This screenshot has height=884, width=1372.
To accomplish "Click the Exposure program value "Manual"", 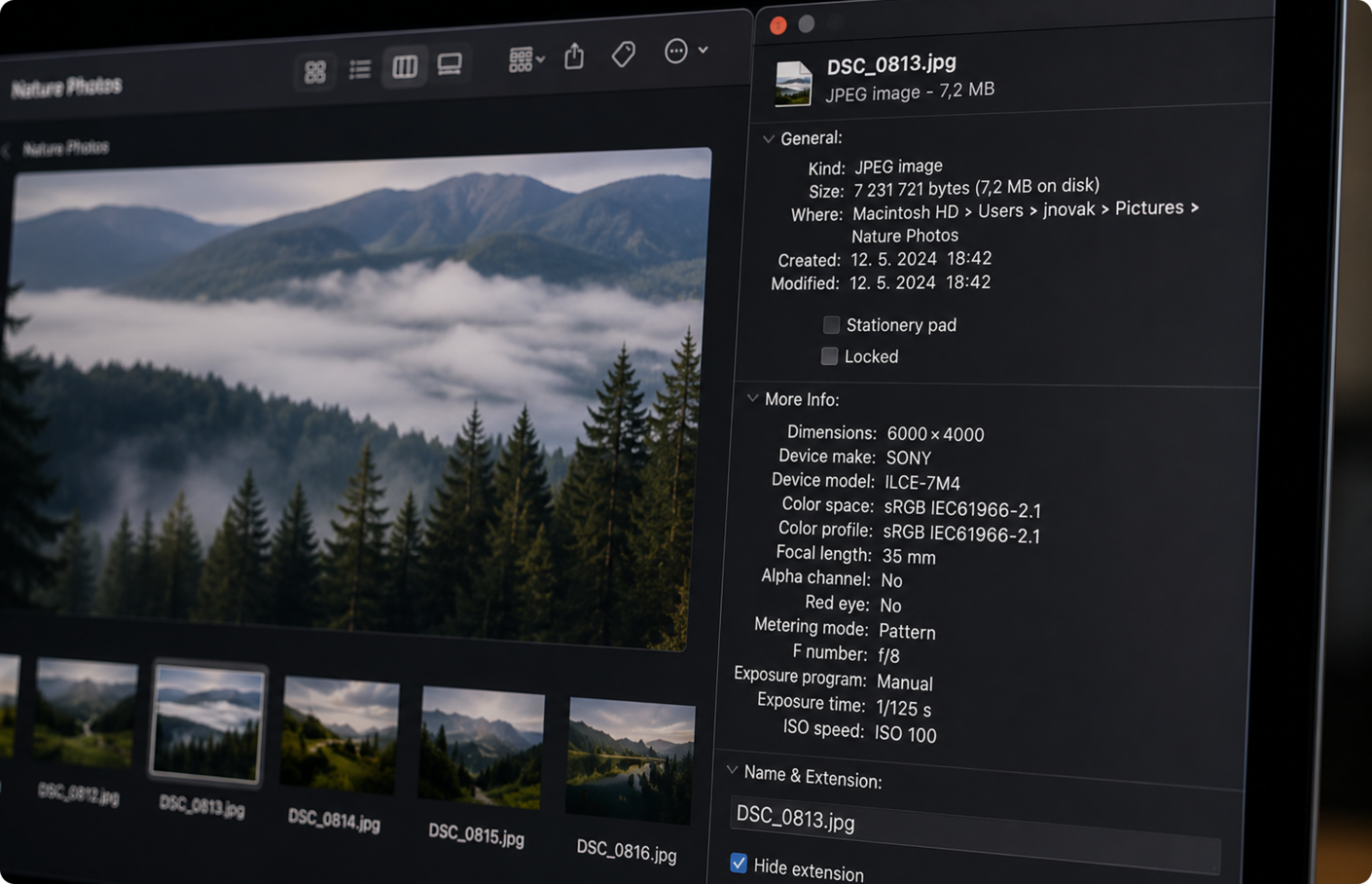I will click(905, 682).
